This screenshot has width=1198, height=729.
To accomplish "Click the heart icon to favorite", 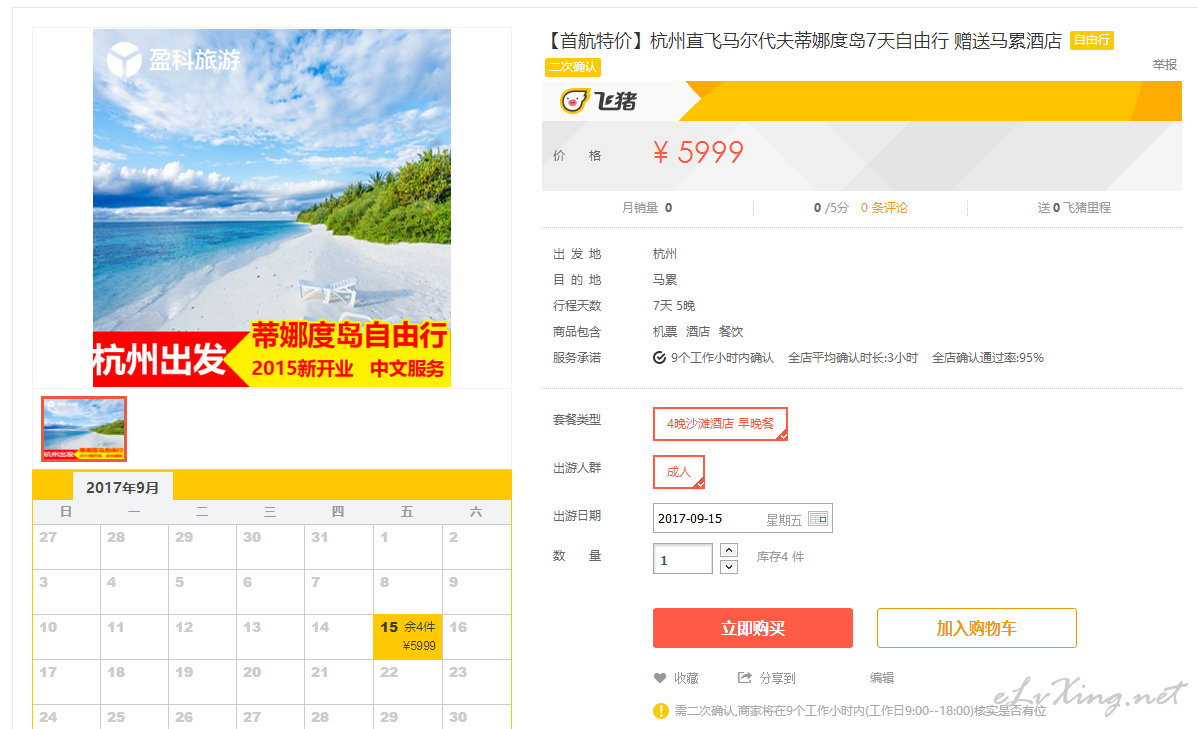I will (660, 678).
